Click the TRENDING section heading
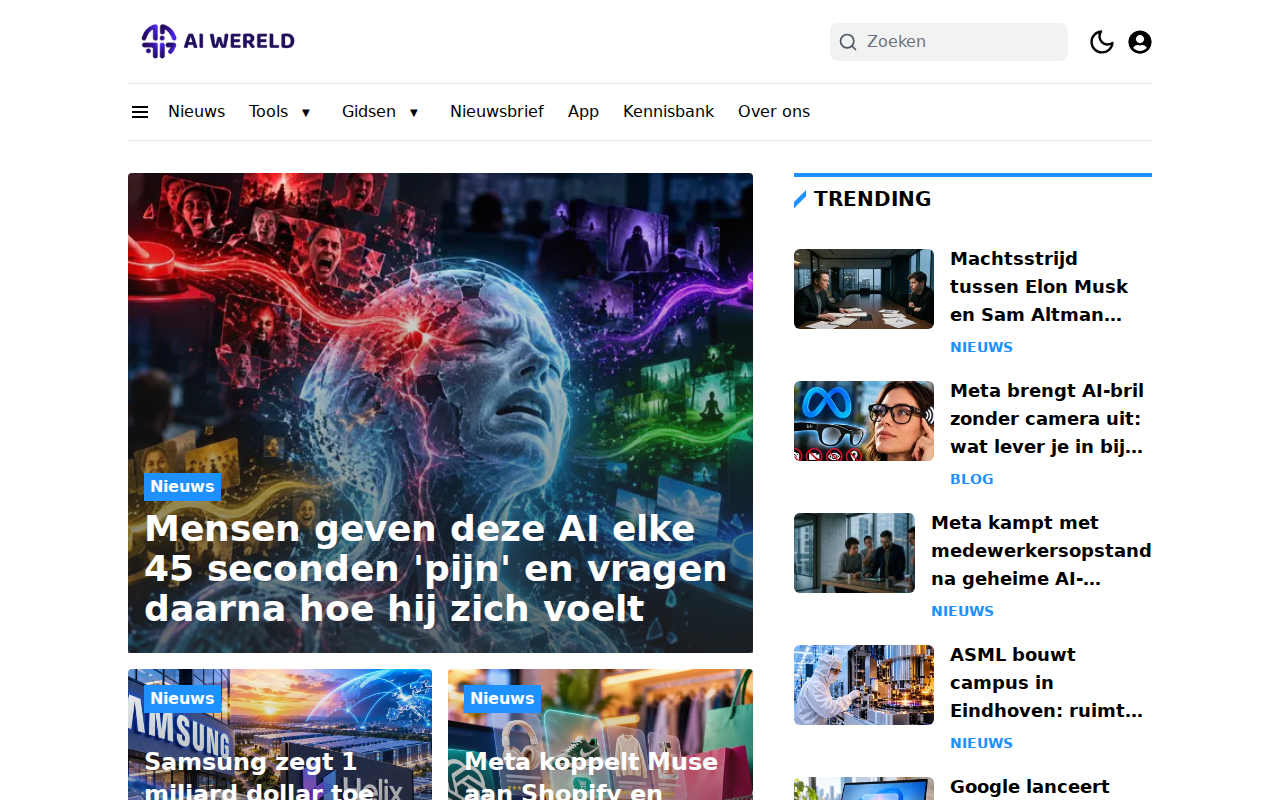Screen dimensions: 1280x800 click(x=872, y=199)
